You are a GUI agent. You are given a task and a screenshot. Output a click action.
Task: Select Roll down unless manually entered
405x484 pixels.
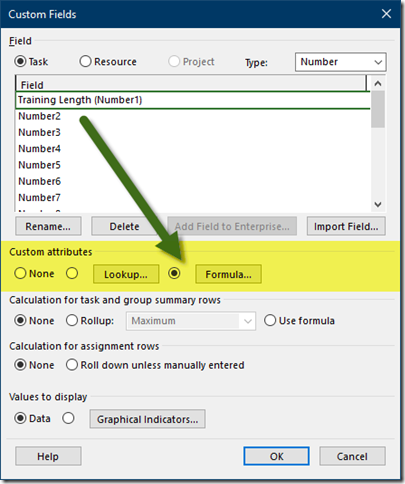[x=72, y=365]
